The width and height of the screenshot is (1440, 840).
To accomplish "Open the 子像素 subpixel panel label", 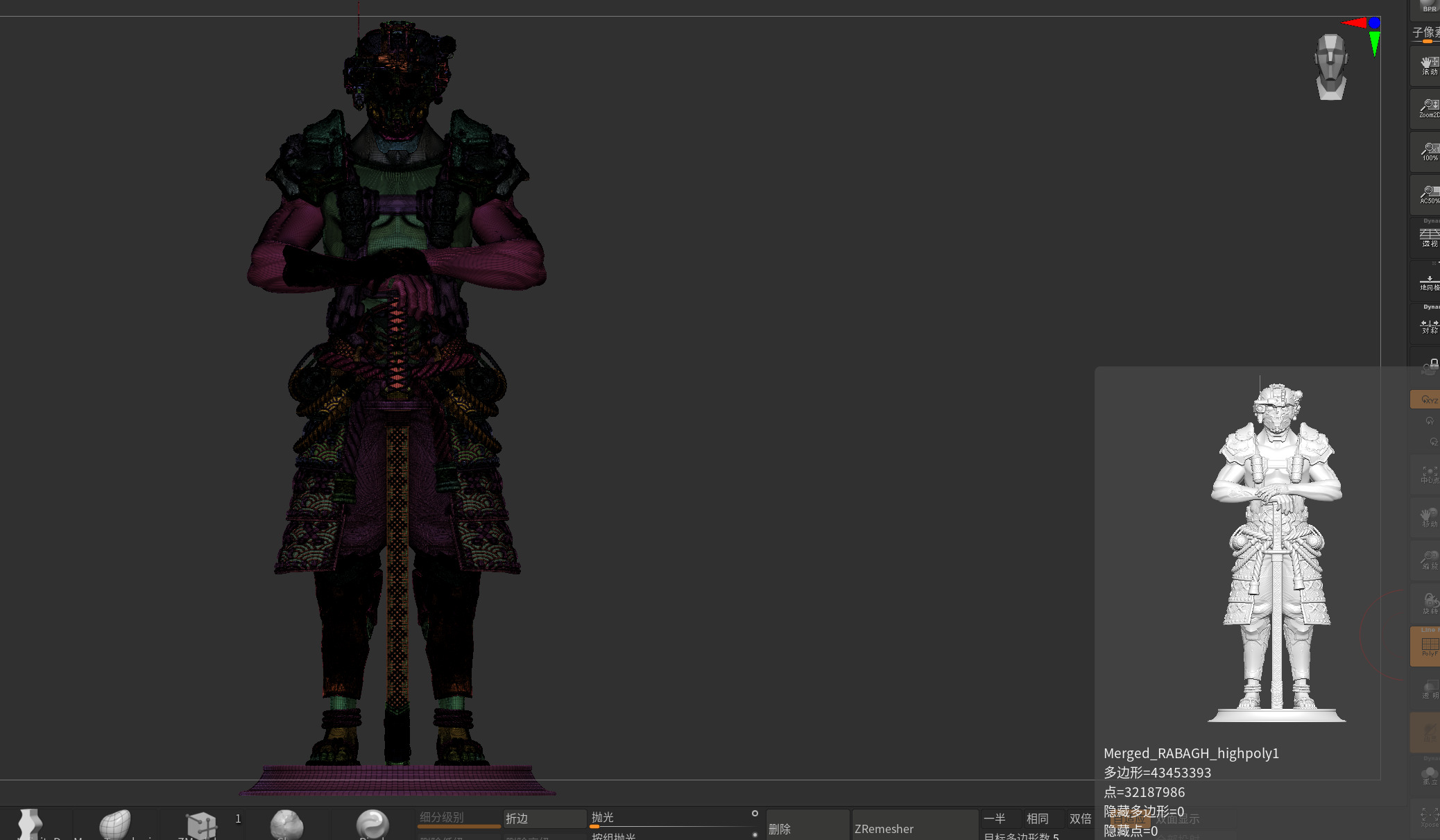I will point(1426,32).
